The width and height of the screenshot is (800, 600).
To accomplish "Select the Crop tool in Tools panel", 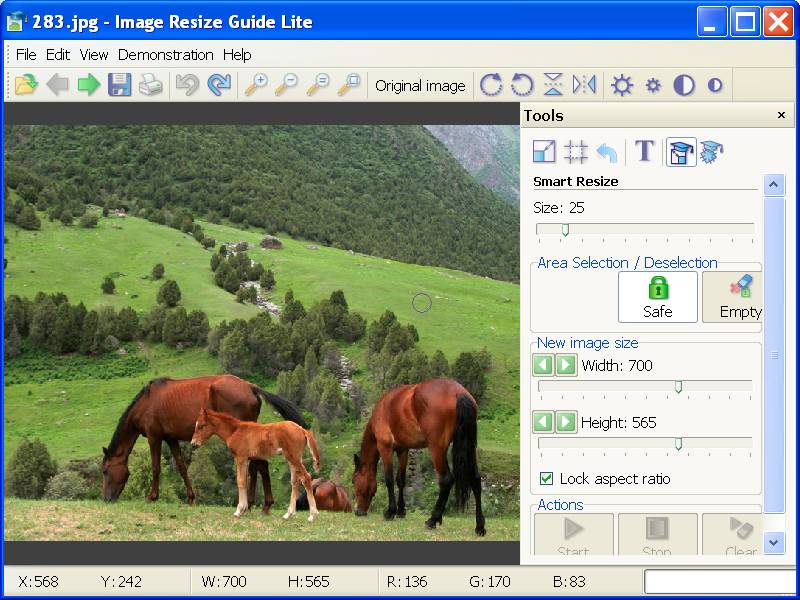I will [x=576, y=152].
